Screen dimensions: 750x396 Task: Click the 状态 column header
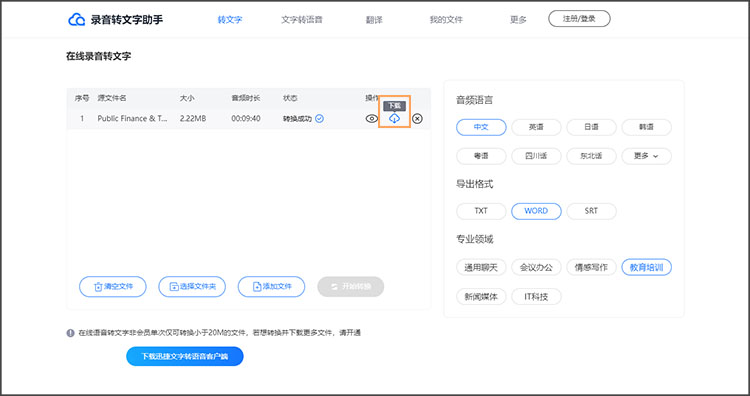290,98
